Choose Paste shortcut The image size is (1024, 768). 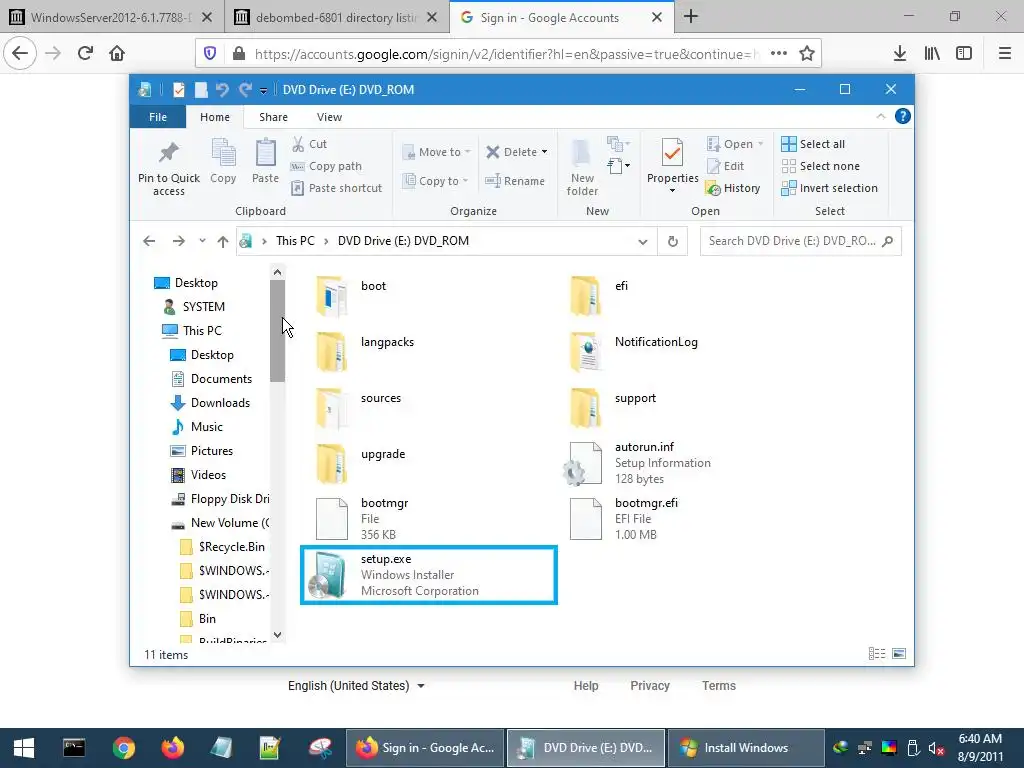(x=336, y=188)
